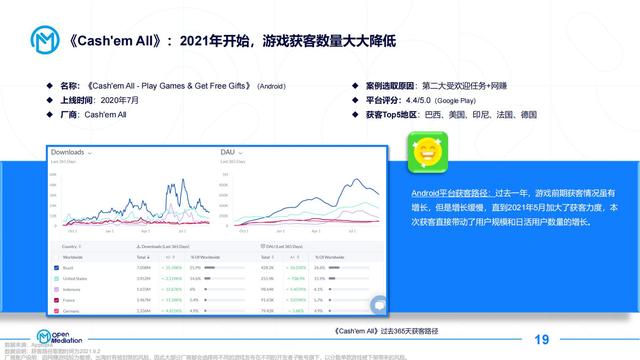
Task: Click the % Of Worldwide downloads header
Action: point(205,257)
